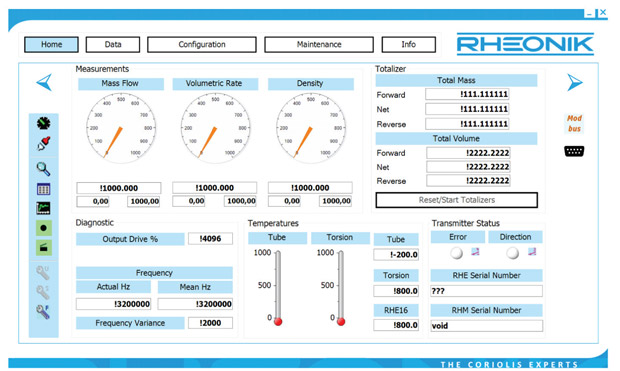Open the trend chart monitor icon
The image size is (620, 371).
tap(43, 208)
